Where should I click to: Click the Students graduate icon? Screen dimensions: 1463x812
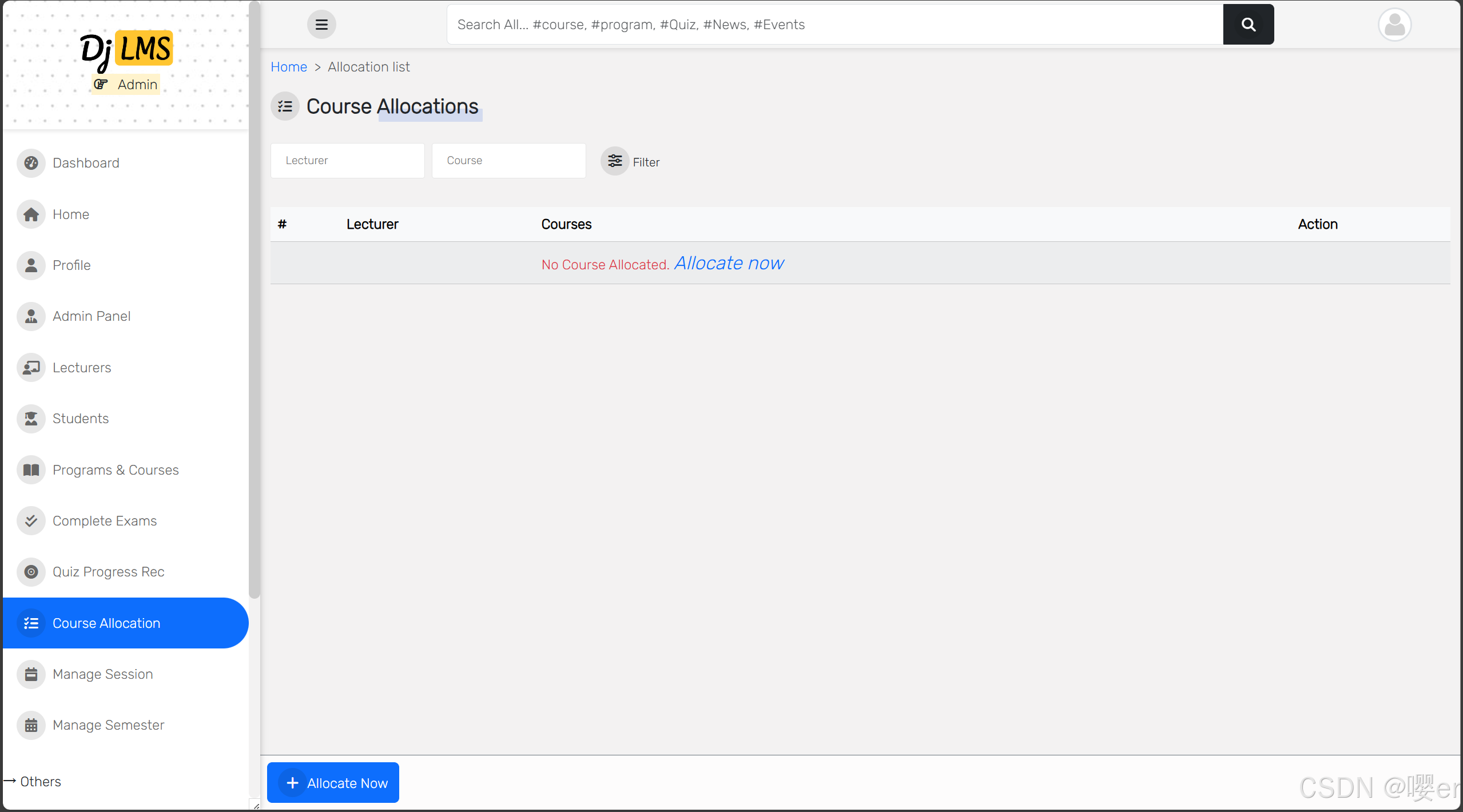31,419
